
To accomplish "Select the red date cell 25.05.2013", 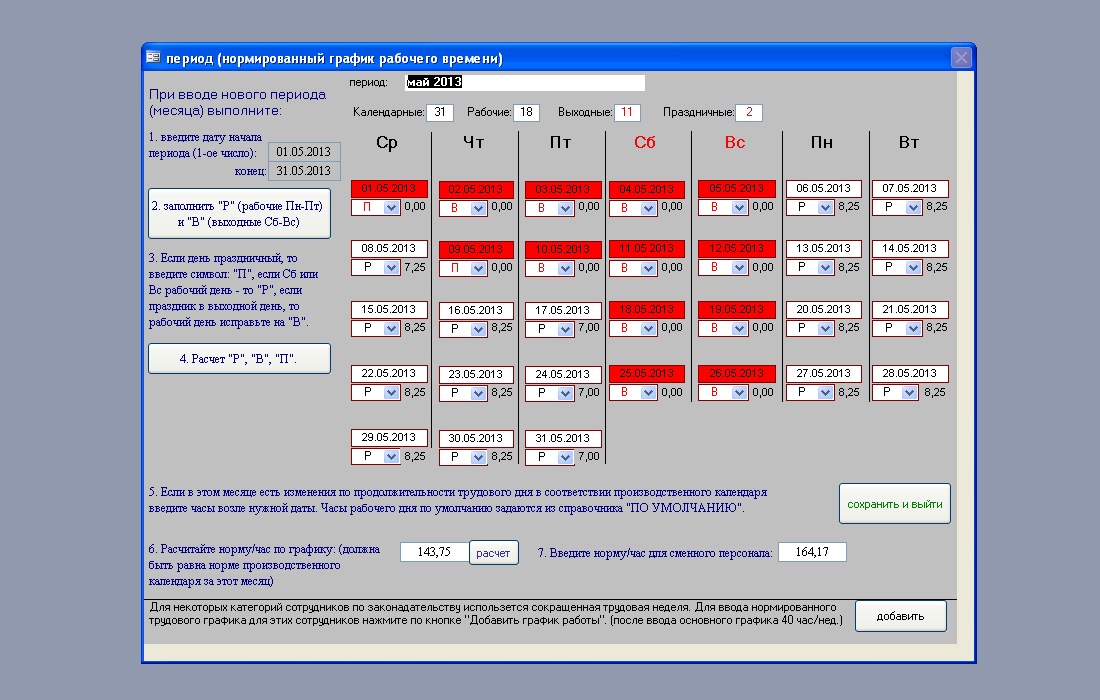I will coord(647,374).
